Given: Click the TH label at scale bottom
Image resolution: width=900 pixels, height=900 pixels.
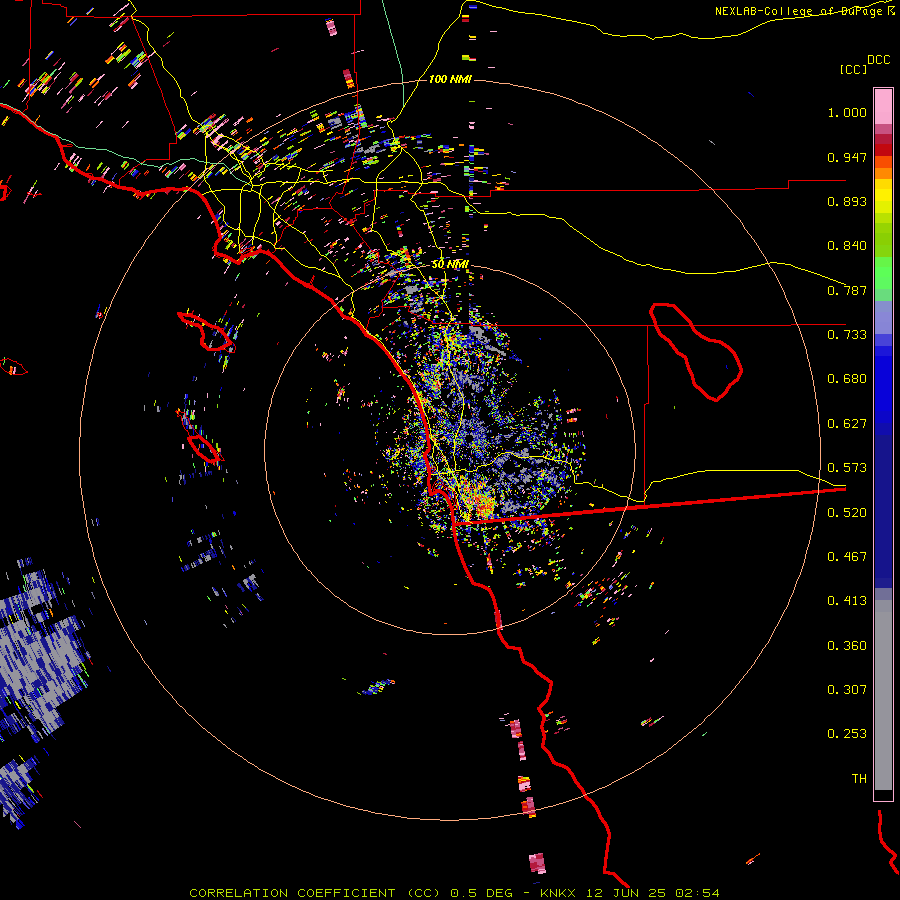Looking at the screenshot, I should pos(859,779).
